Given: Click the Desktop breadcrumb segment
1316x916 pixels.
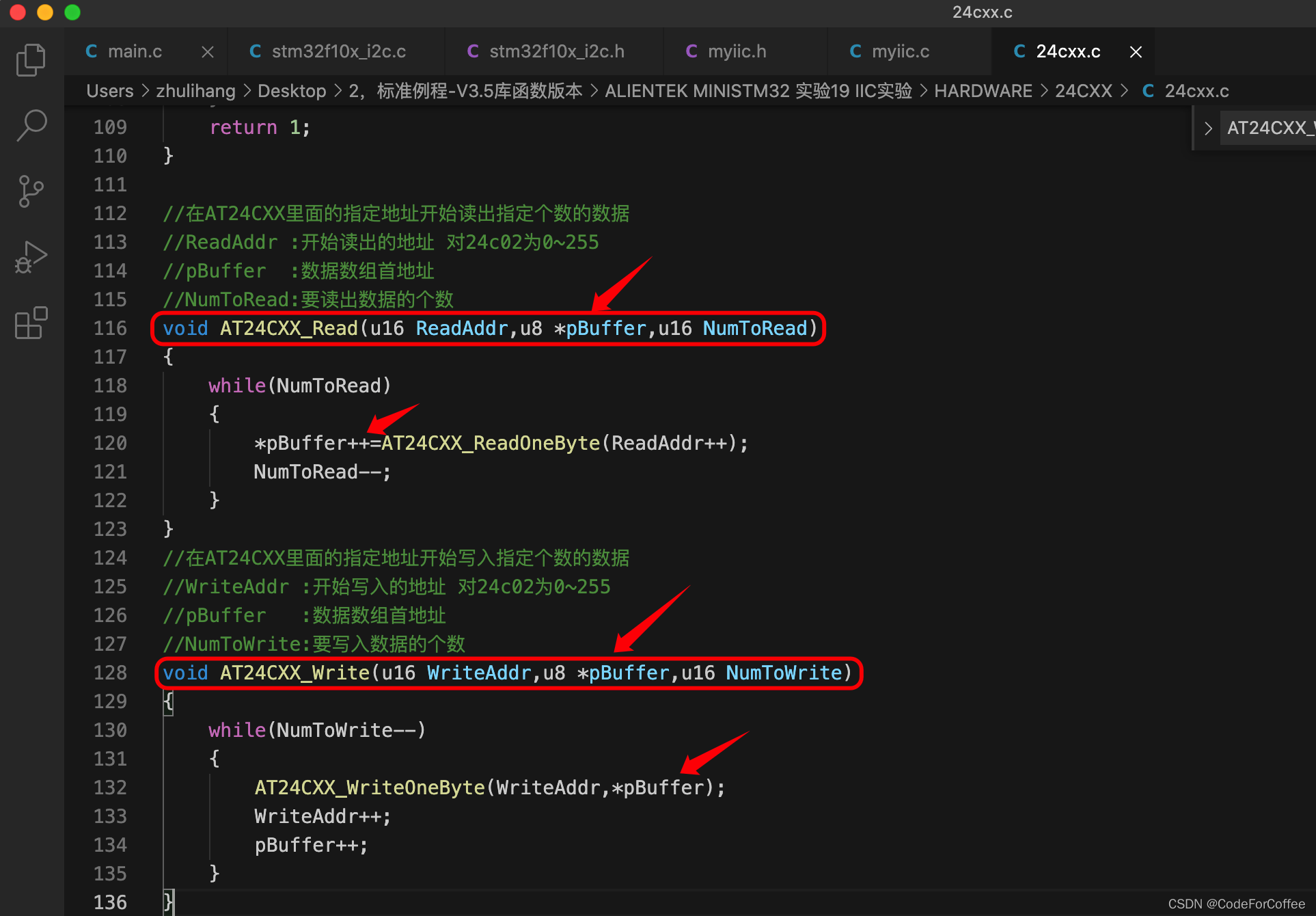Looking at the screenshot, I should click(x=292, y=91).
